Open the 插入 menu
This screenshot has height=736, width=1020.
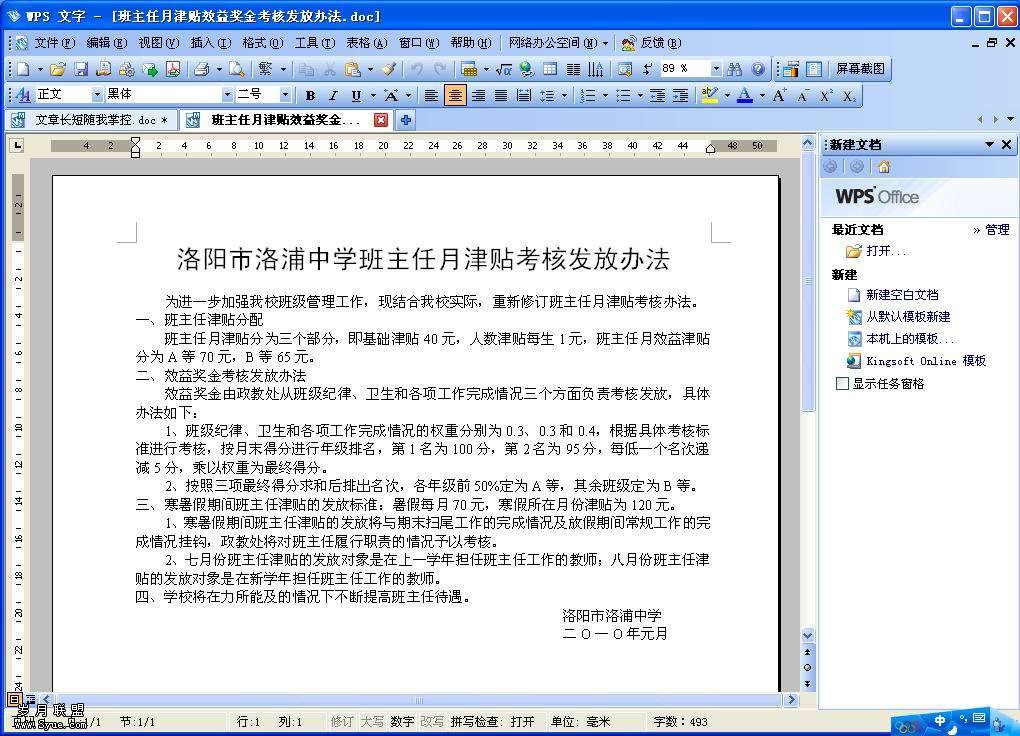tap(210, 43)
